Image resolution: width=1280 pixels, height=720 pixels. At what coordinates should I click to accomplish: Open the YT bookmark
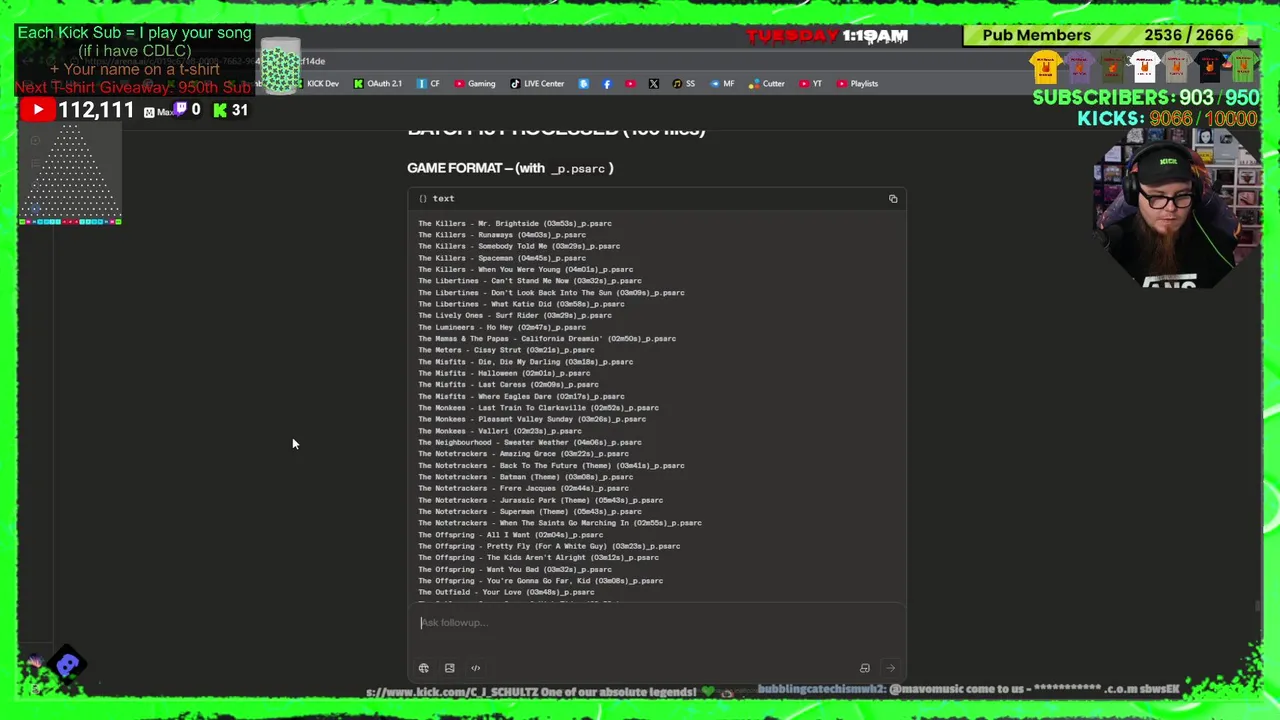pyautogui.click(x=810, y=84)
